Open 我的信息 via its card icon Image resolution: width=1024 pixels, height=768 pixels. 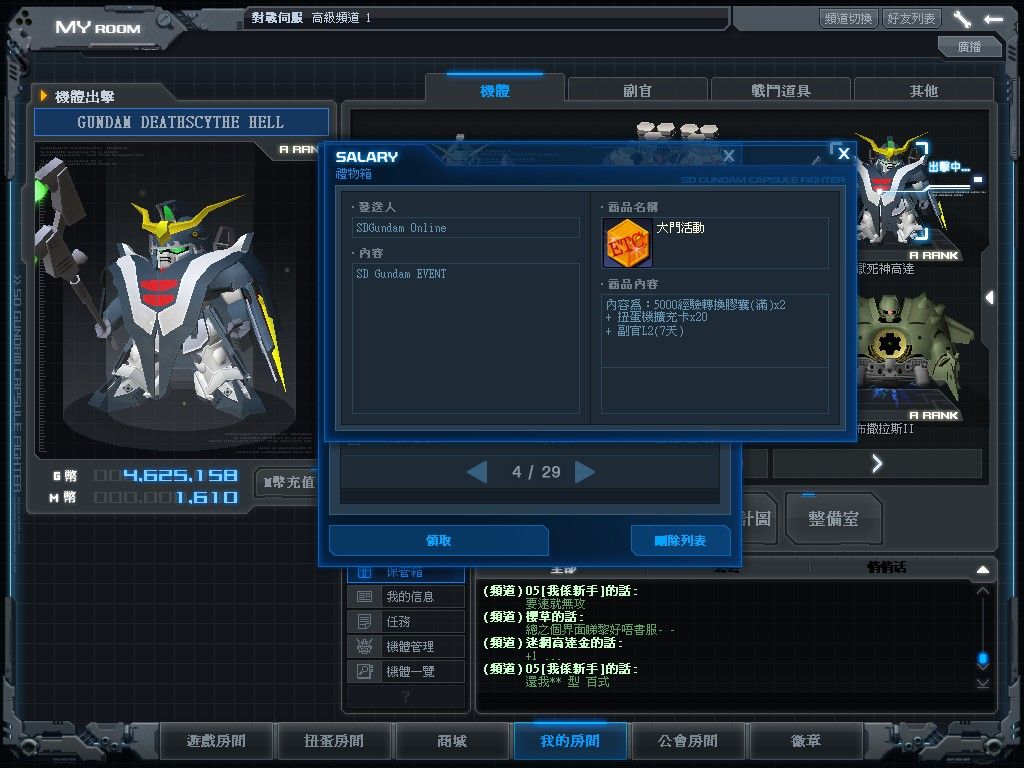(364, 596)
